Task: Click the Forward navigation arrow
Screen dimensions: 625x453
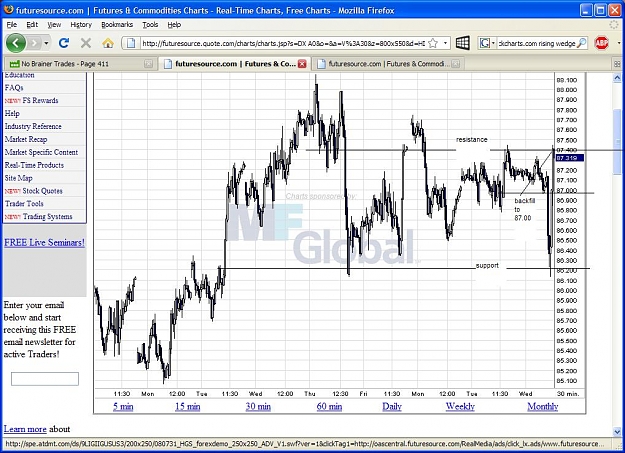Action: pos(34,43)
